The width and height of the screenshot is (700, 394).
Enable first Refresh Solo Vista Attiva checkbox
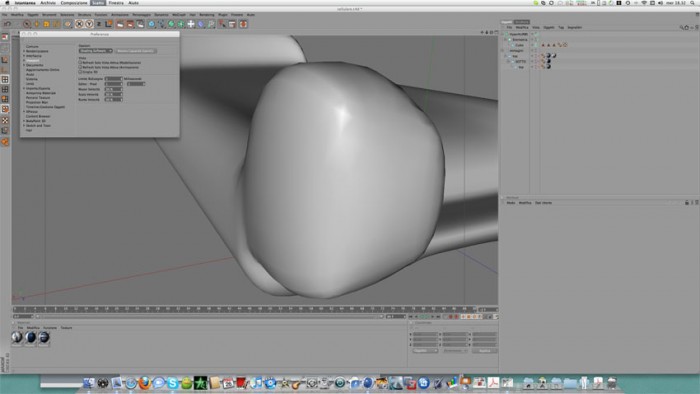(80, 63)
